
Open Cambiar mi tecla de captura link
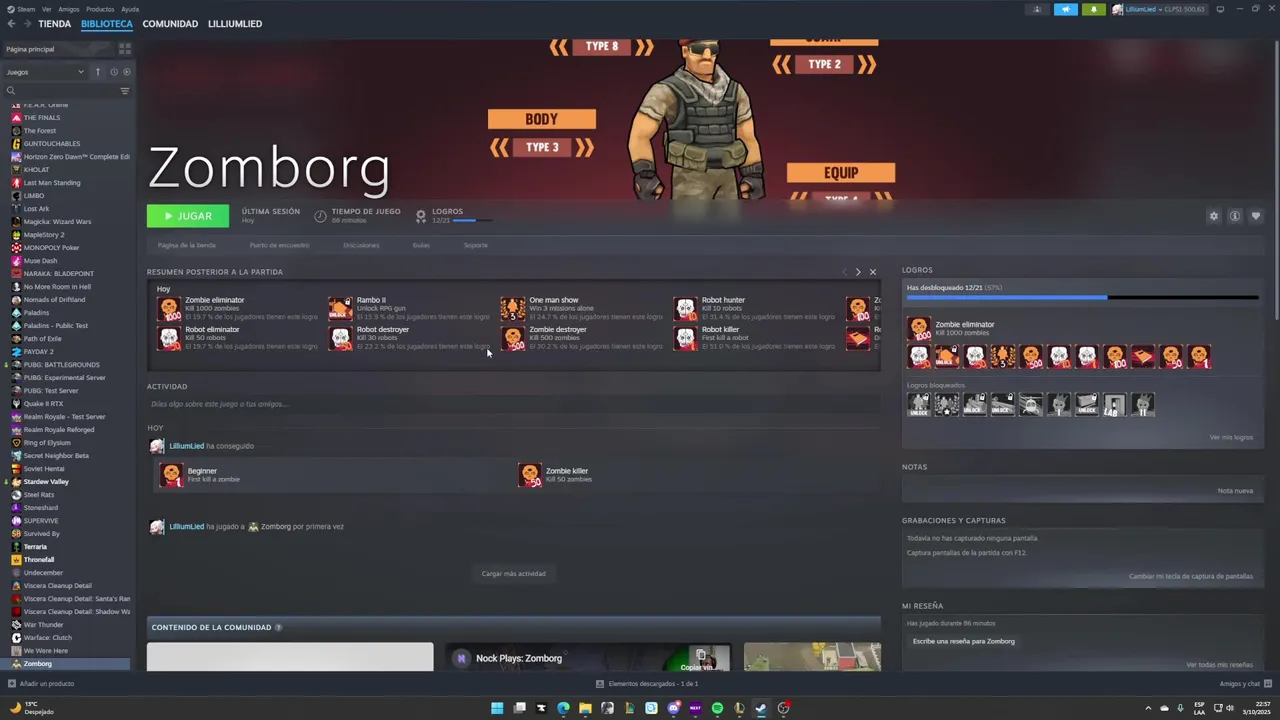click(1191, 576)
